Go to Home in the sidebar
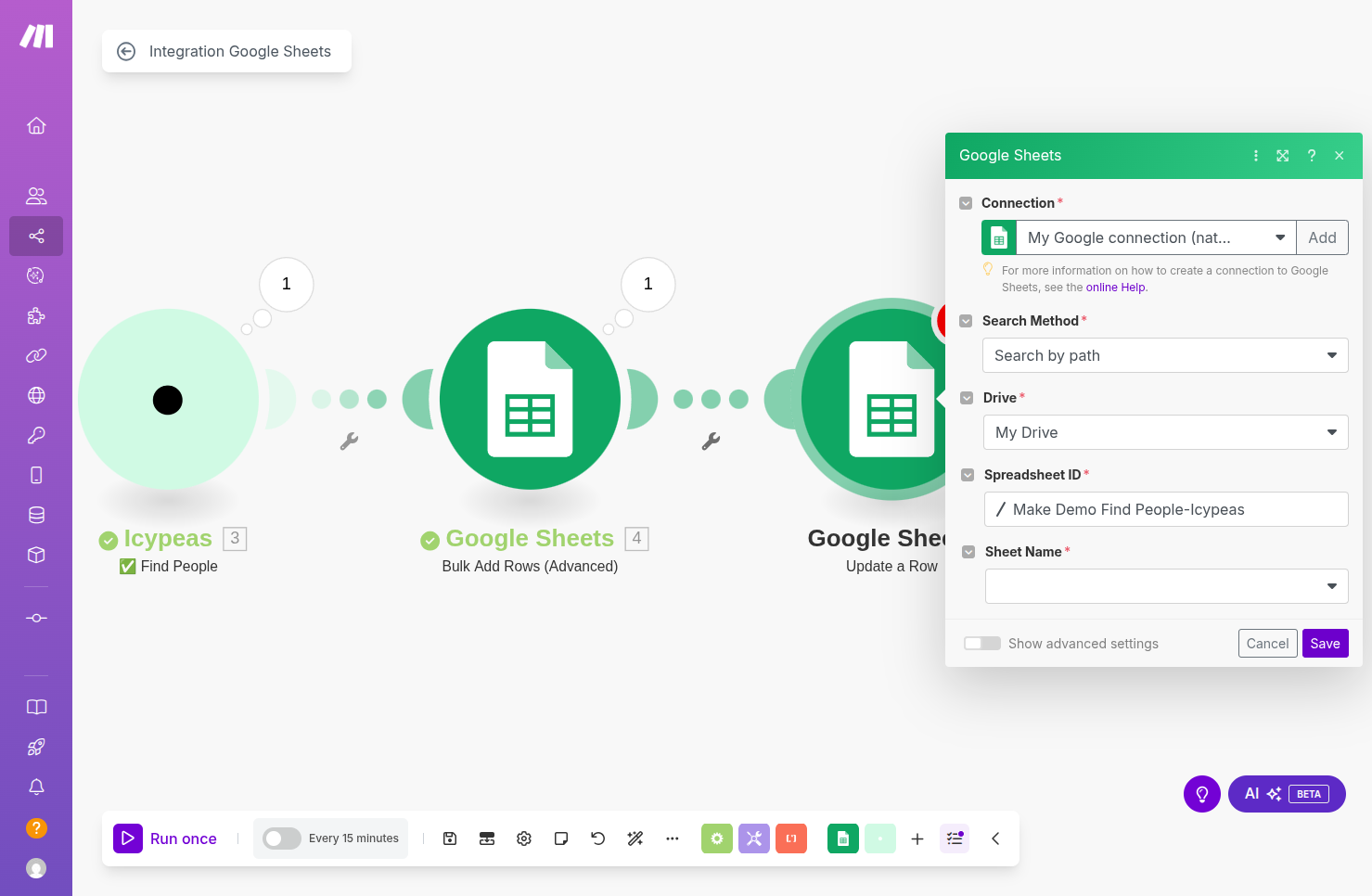 [x=36, y=125]
